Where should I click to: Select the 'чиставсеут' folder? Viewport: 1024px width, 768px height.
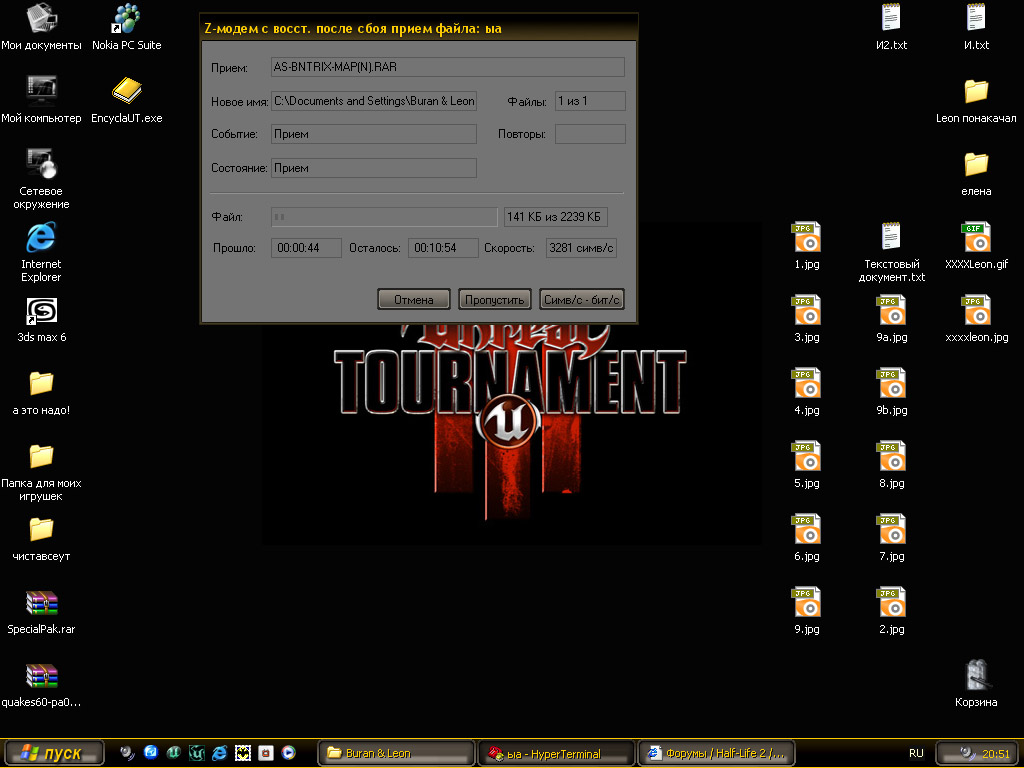(41, 539)
